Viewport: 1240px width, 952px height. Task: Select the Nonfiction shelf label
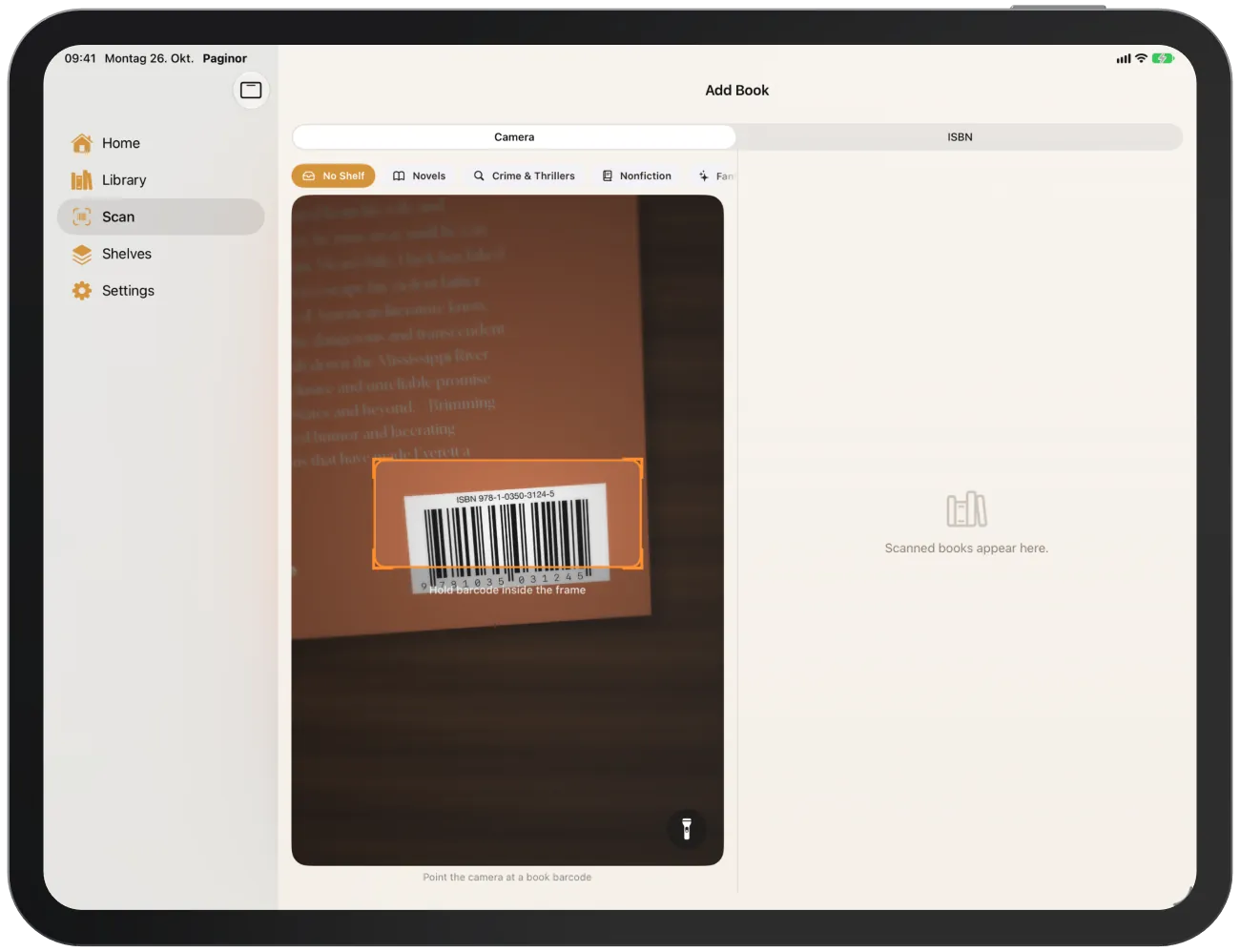(646, 176)
